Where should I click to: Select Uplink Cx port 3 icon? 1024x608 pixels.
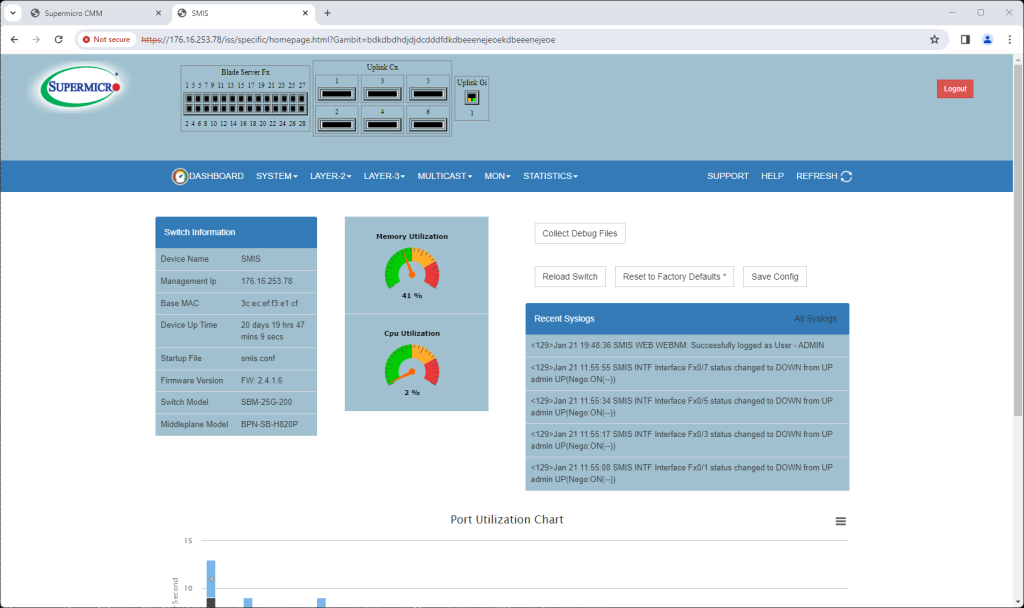382,95
